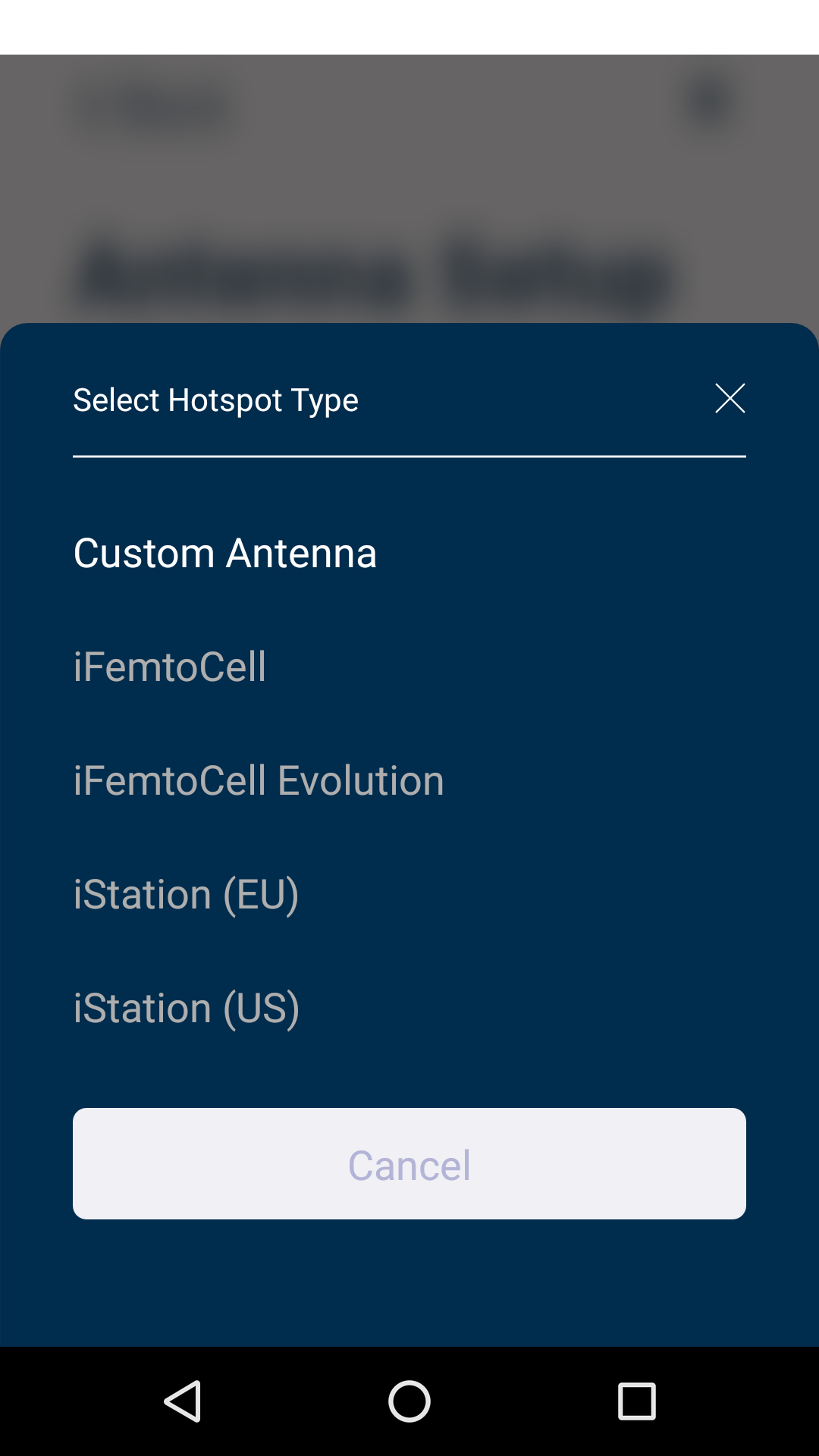Tap the blurred Antenna Setup heading
819x1456 pixels.
tap(375, 275)
